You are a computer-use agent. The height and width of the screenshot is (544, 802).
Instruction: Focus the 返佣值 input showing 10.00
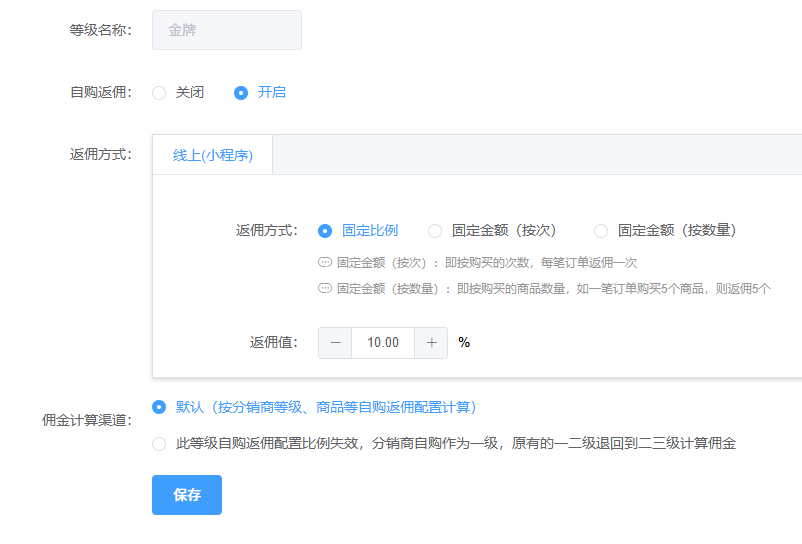pos(383,342)
